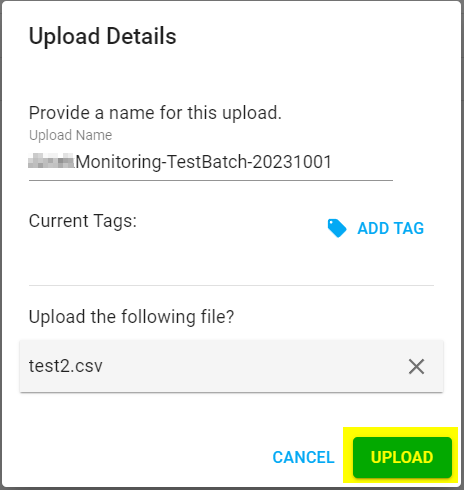The height and width of the screenshot is (490, 464).
Task: Select the test2.csv file name text
Action: click(x=66, y=366)
